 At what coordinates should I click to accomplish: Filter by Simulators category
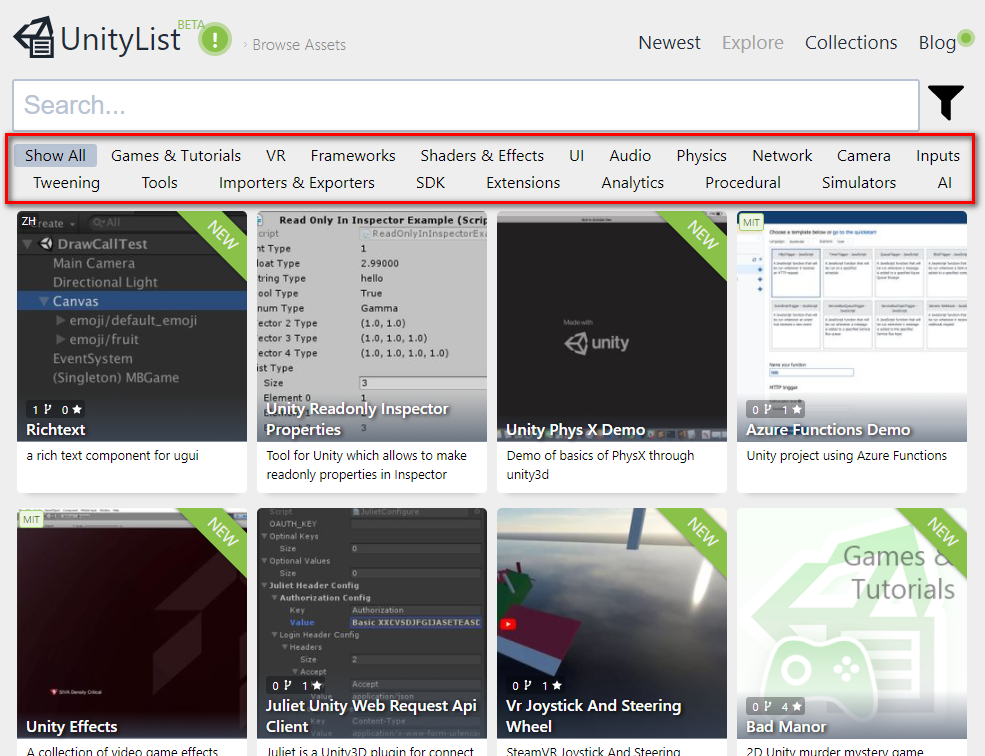(x=859, y=182)
